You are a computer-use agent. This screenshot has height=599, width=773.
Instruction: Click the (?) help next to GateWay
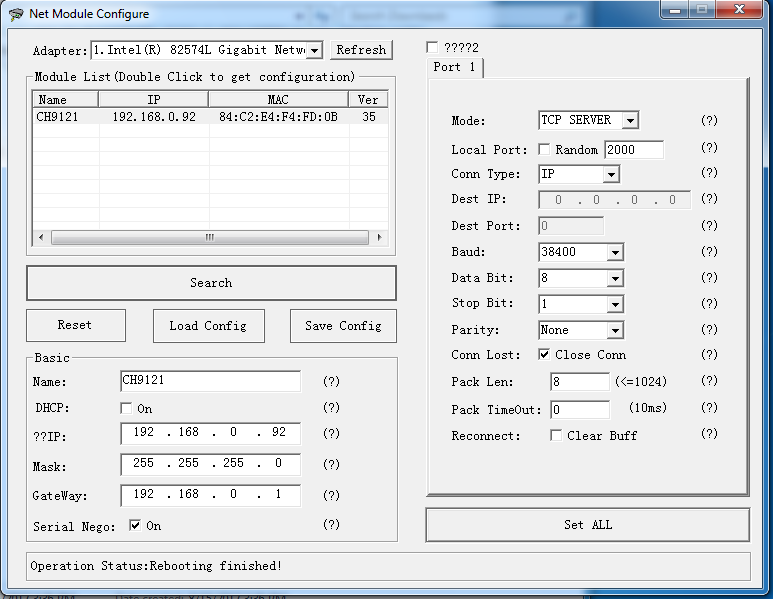[331, 495]
